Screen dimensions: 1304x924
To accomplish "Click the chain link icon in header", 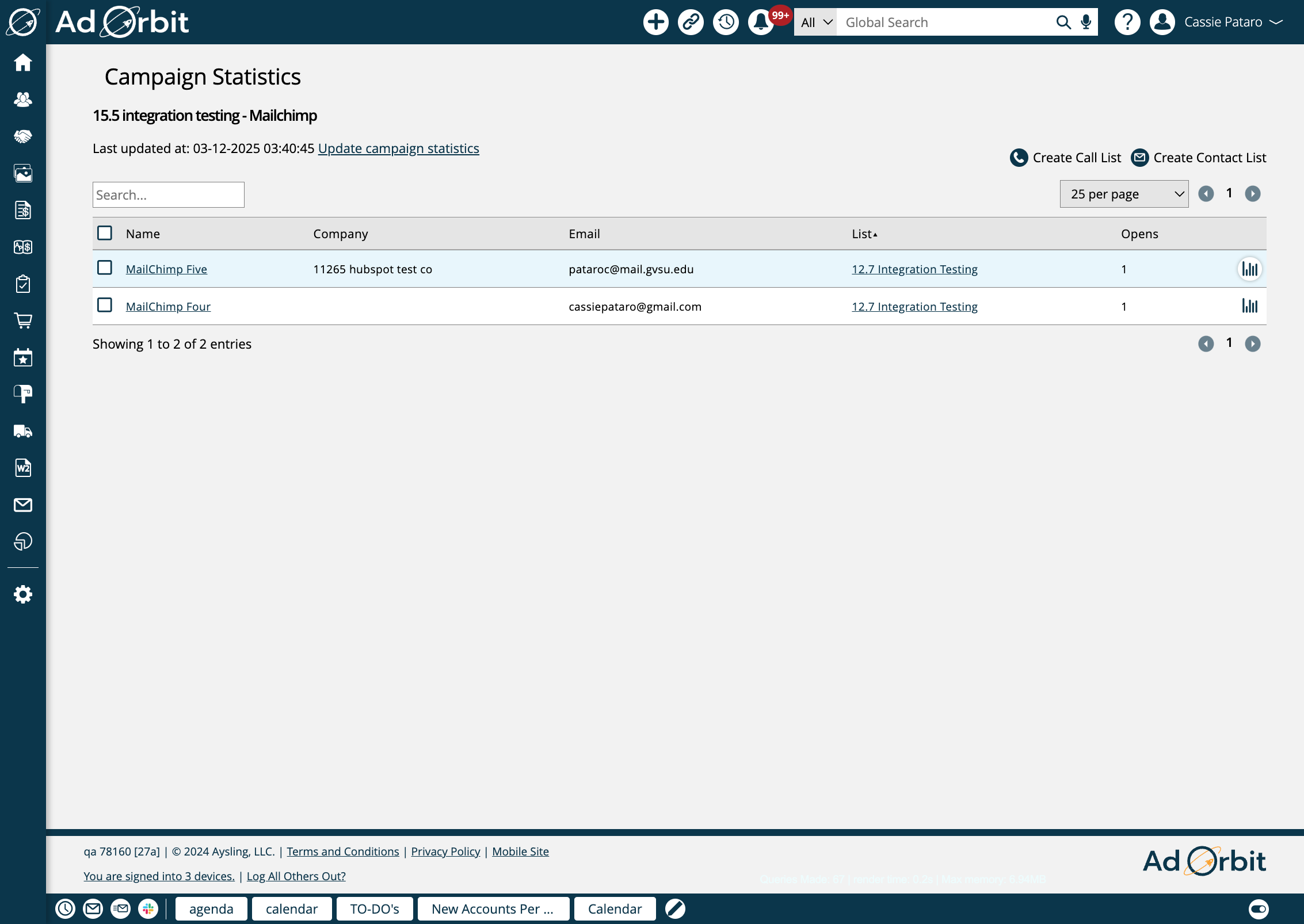I will [x=691, y=22].
